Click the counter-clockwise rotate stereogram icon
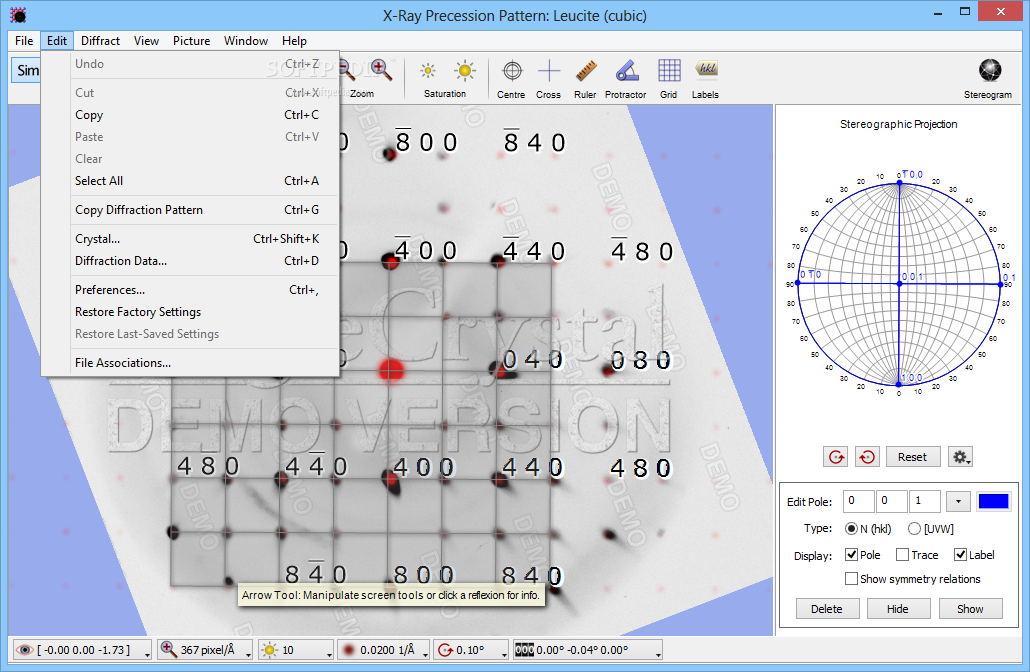 [867, 457]
